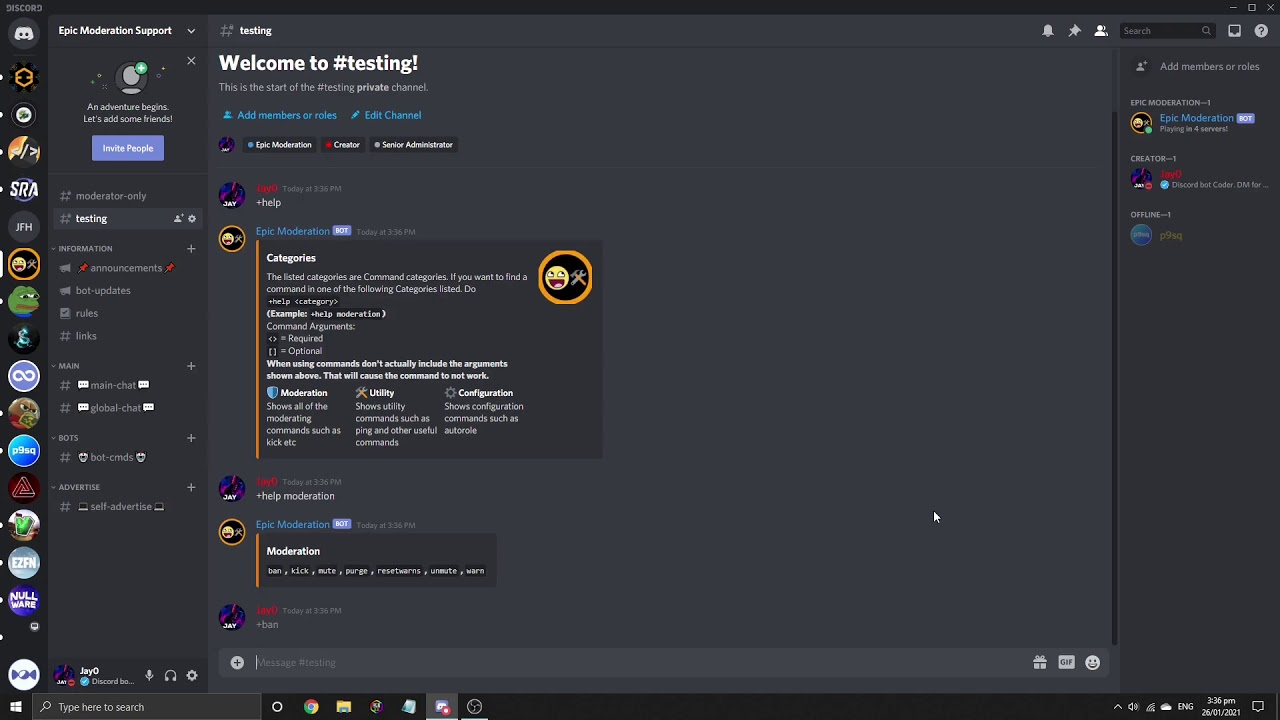Open Epic Moderation bot in member list
The image size is (1280, 720).
tap(1198, 123)
